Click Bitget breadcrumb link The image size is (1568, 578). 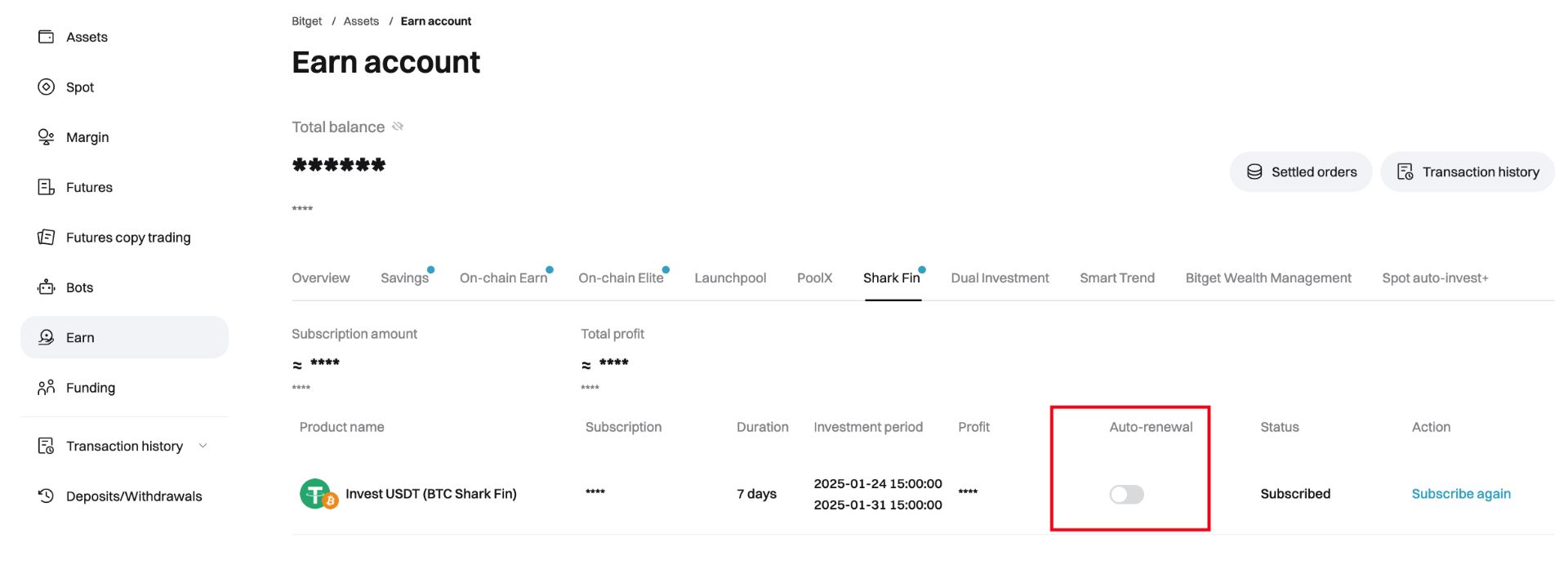coord(306,21)
